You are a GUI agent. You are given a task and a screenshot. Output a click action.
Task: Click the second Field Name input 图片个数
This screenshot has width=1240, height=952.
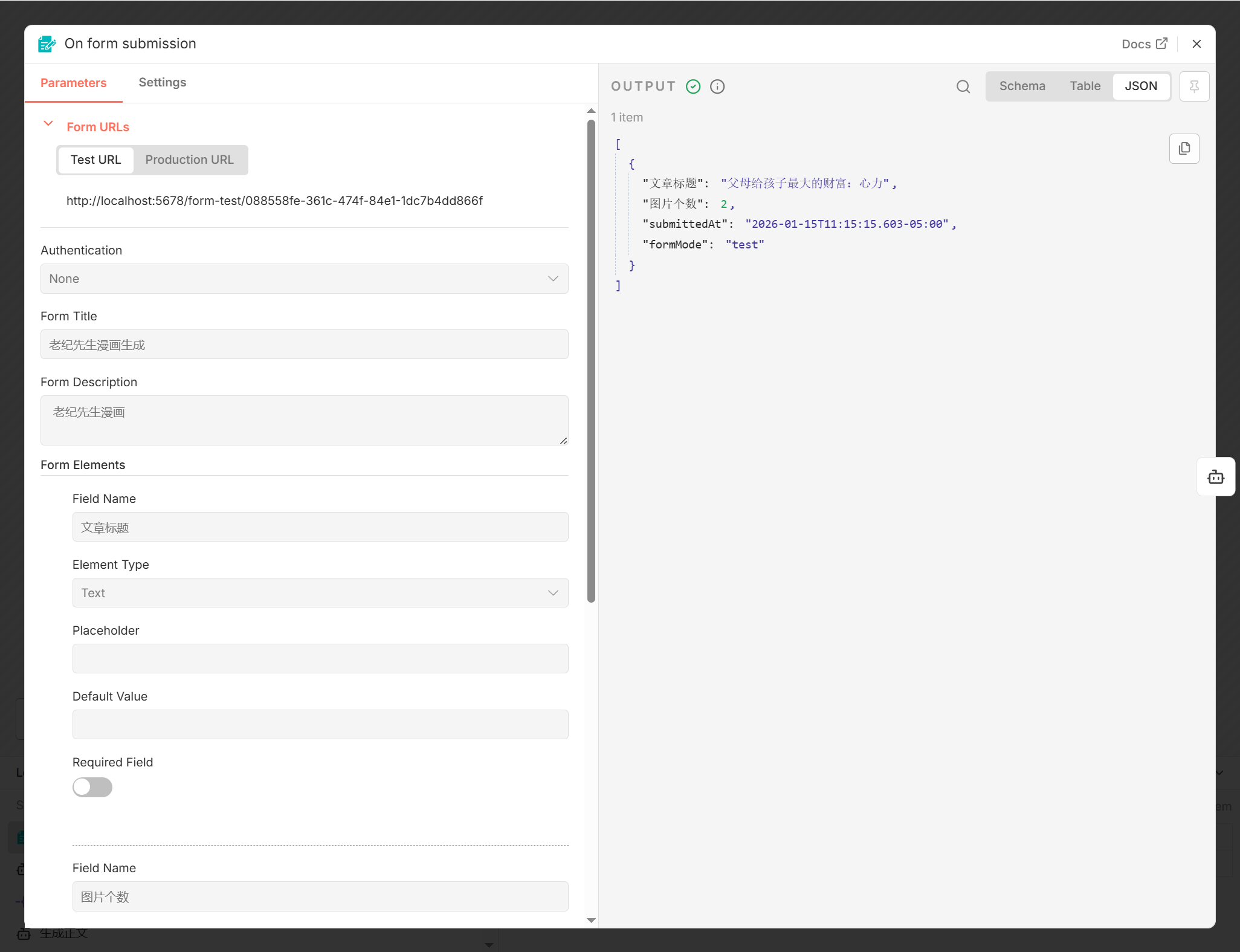click(320, 896)
